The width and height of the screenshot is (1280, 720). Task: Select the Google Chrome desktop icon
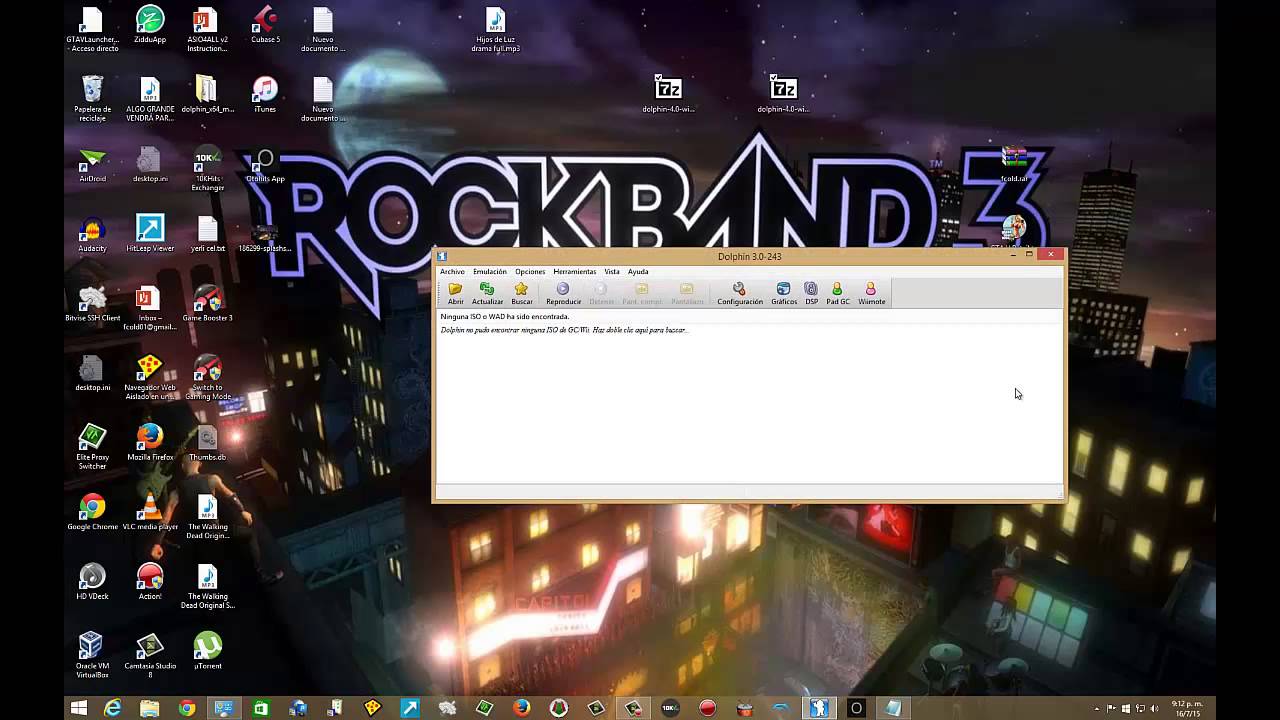pyautogui.click(x=92, y=513)
